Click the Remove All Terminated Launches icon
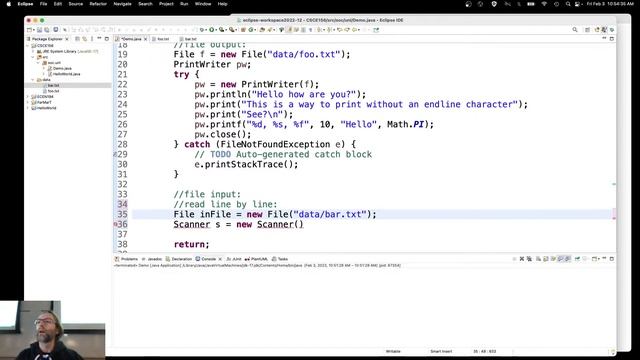The image size is (640, 360). point(529,259)
